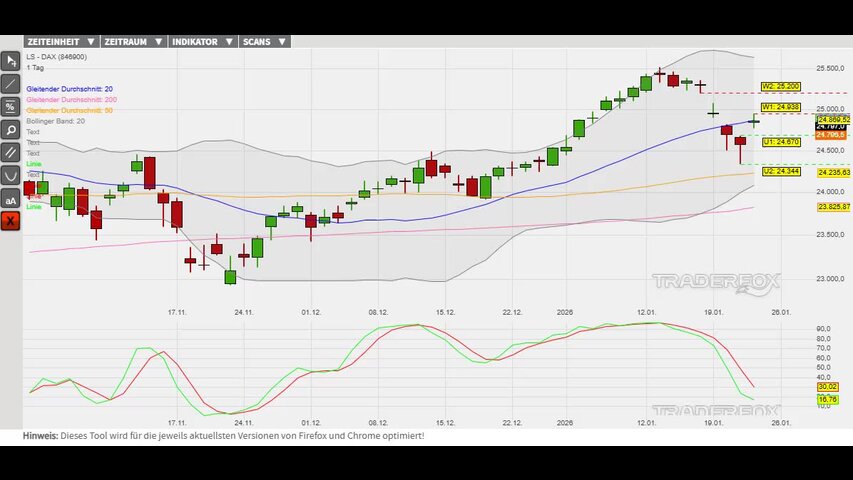Click the red X delete tool

coord(11,221)
